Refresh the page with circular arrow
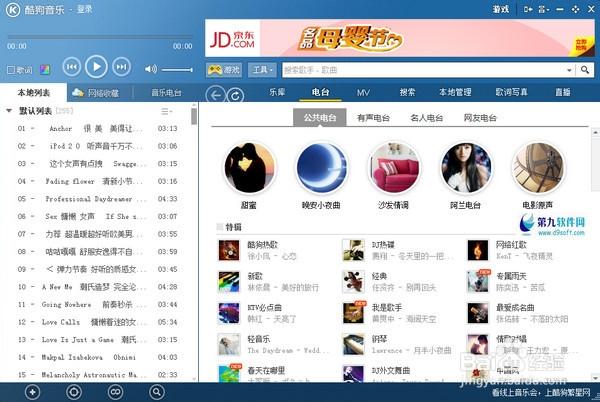 coord(235,95)
